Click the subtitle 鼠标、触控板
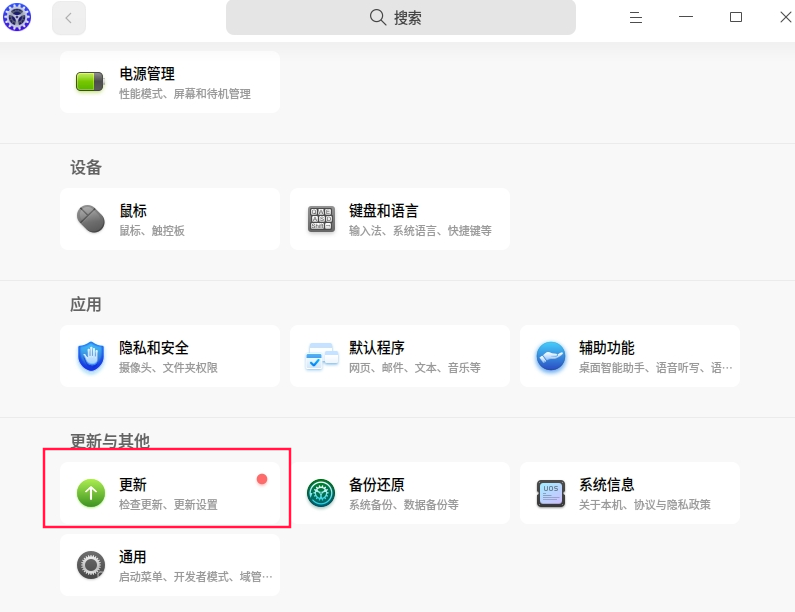795x612 pixels. pos(152,231)
